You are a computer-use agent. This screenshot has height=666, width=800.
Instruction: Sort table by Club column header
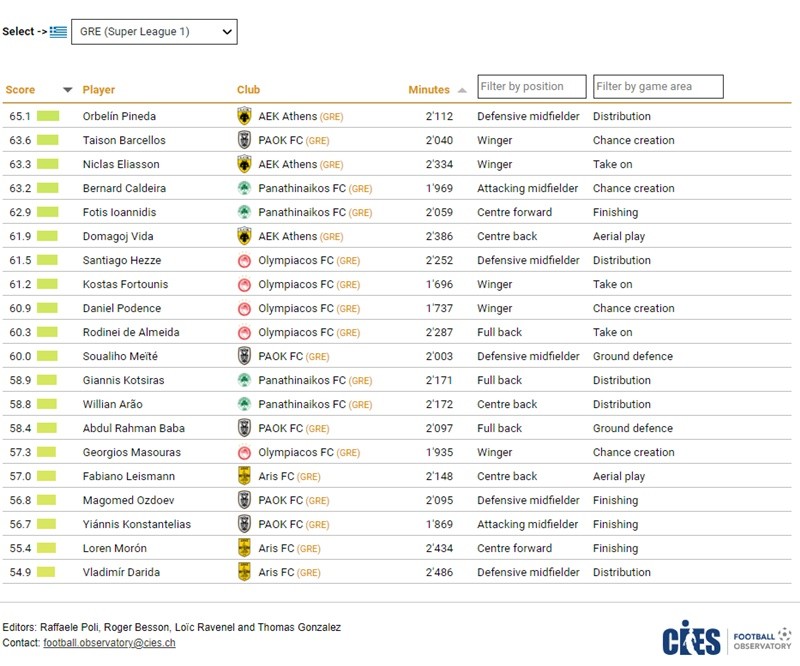click(248, 90)
